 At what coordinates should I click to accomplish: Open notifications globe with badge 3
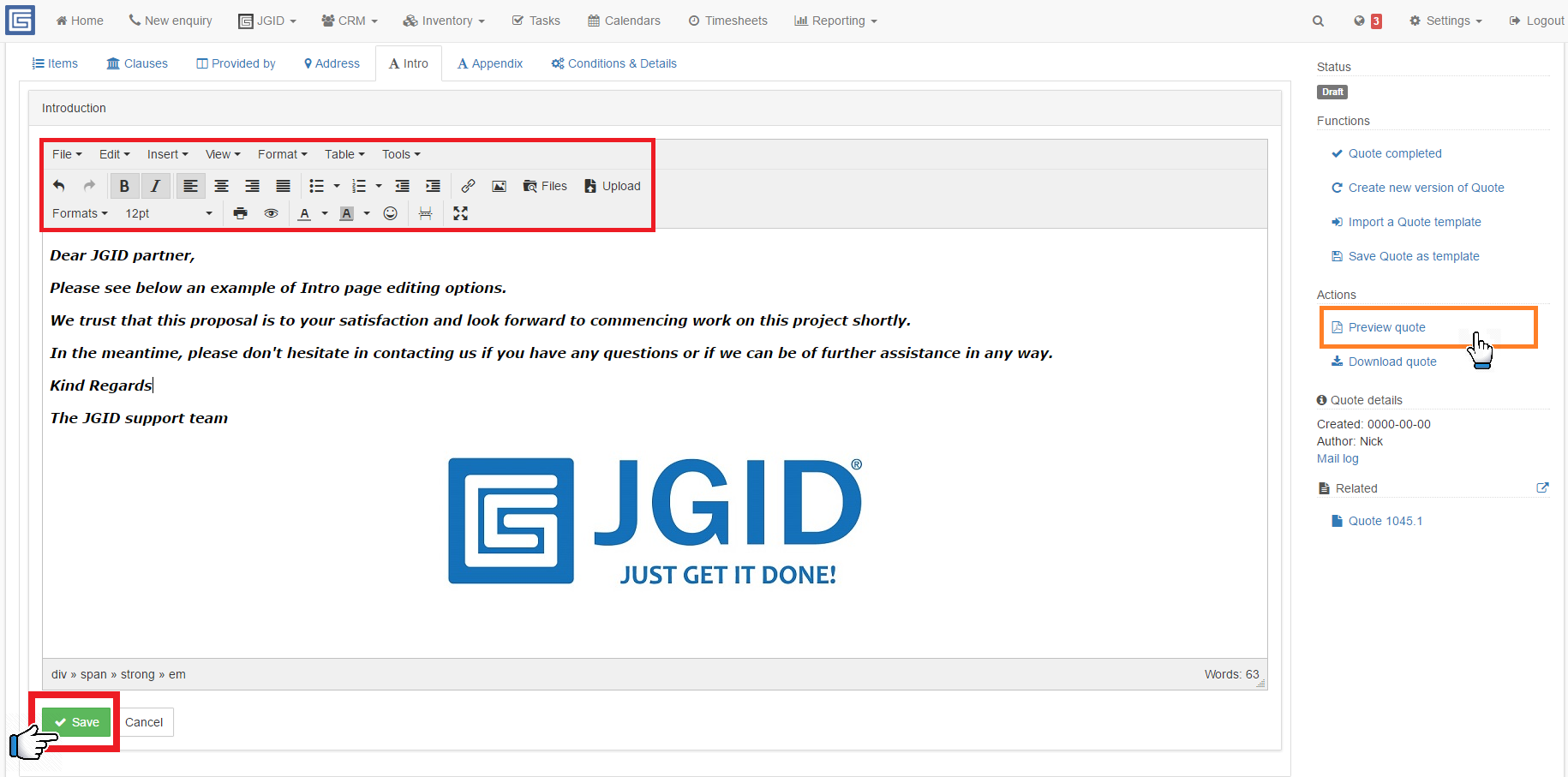1368,21
